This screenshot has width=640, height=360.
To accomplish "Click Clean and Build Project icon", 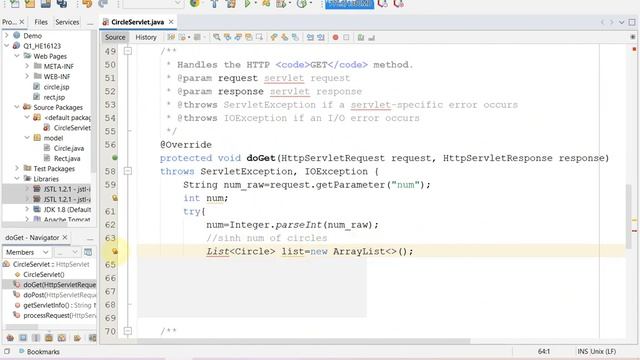I will coord(231,4).
